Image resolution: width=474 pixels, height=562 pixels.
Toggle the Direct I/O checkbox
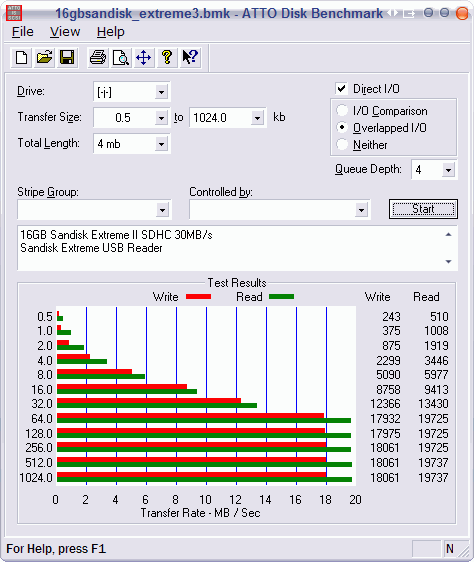tap(342, 88)
